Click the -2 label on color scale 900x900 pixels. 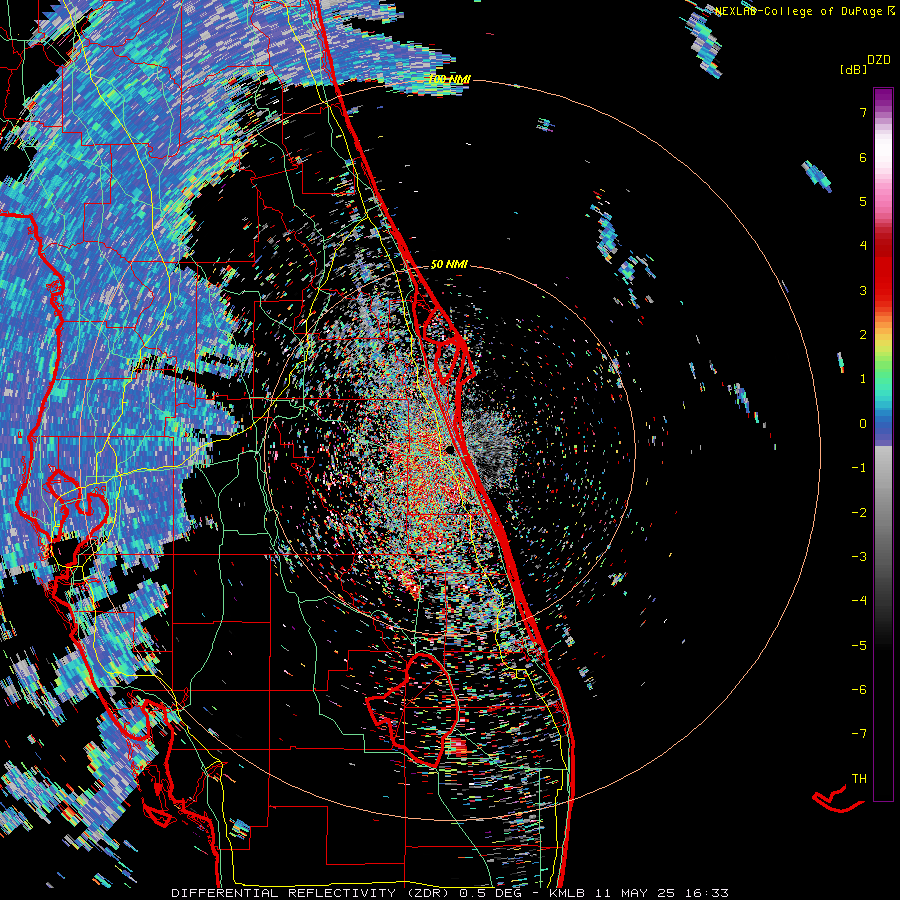859,513
